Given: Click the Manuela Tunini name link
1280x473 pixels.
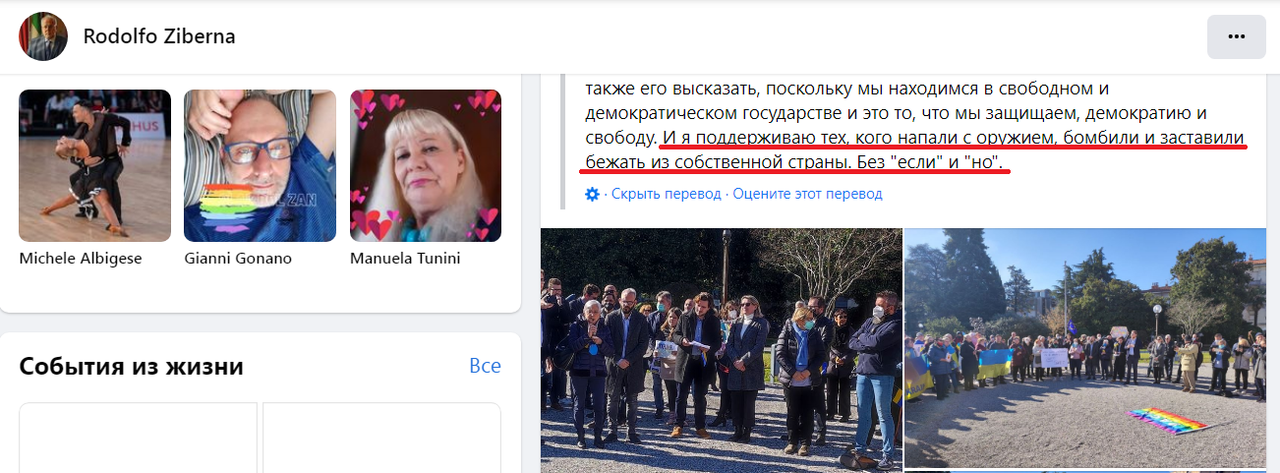Looking at the screenshot, I should [x=405, y=258].
